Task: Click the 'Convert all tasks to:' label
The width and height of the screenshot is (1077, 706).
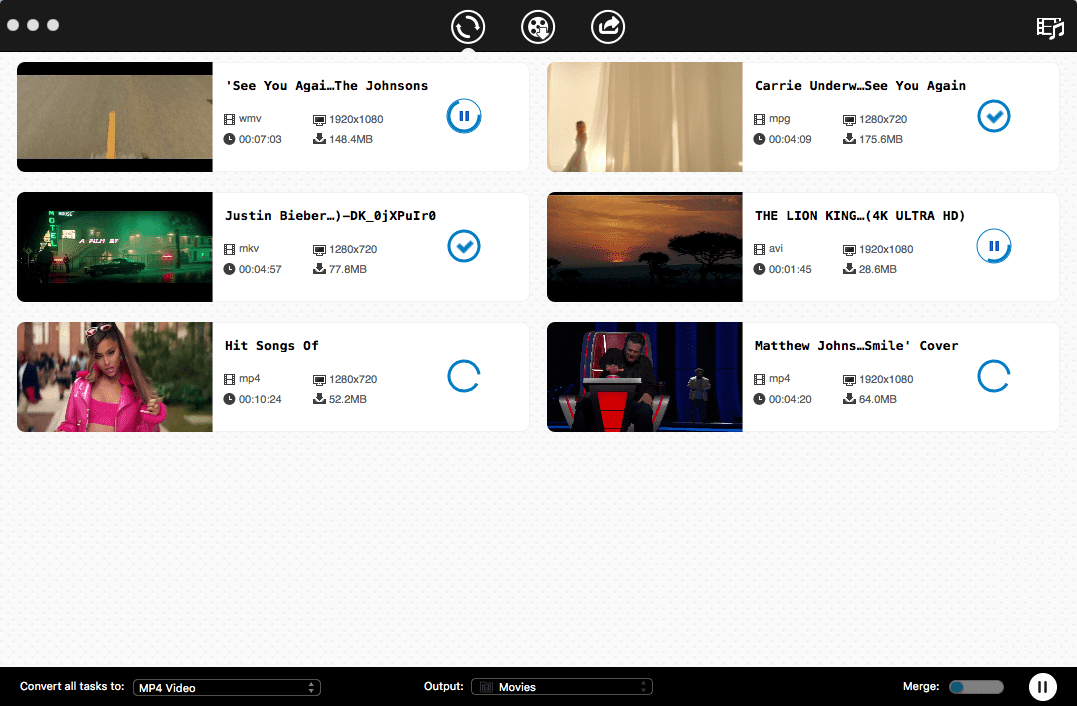Action: tap(72, 686)
